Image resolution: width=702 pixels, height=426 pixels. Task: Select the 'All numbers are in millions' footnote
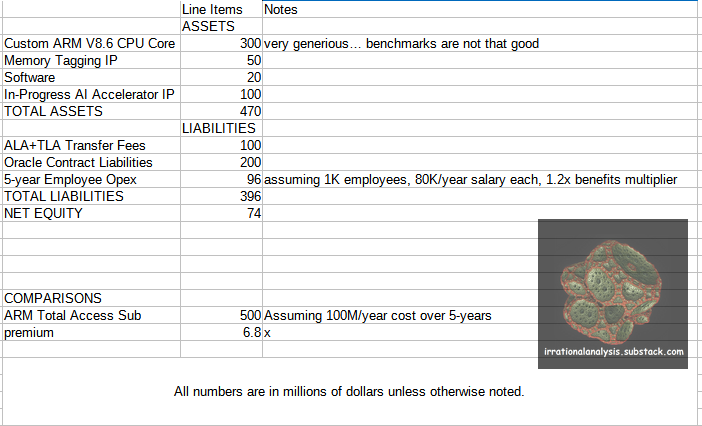[x=349, y=392]
